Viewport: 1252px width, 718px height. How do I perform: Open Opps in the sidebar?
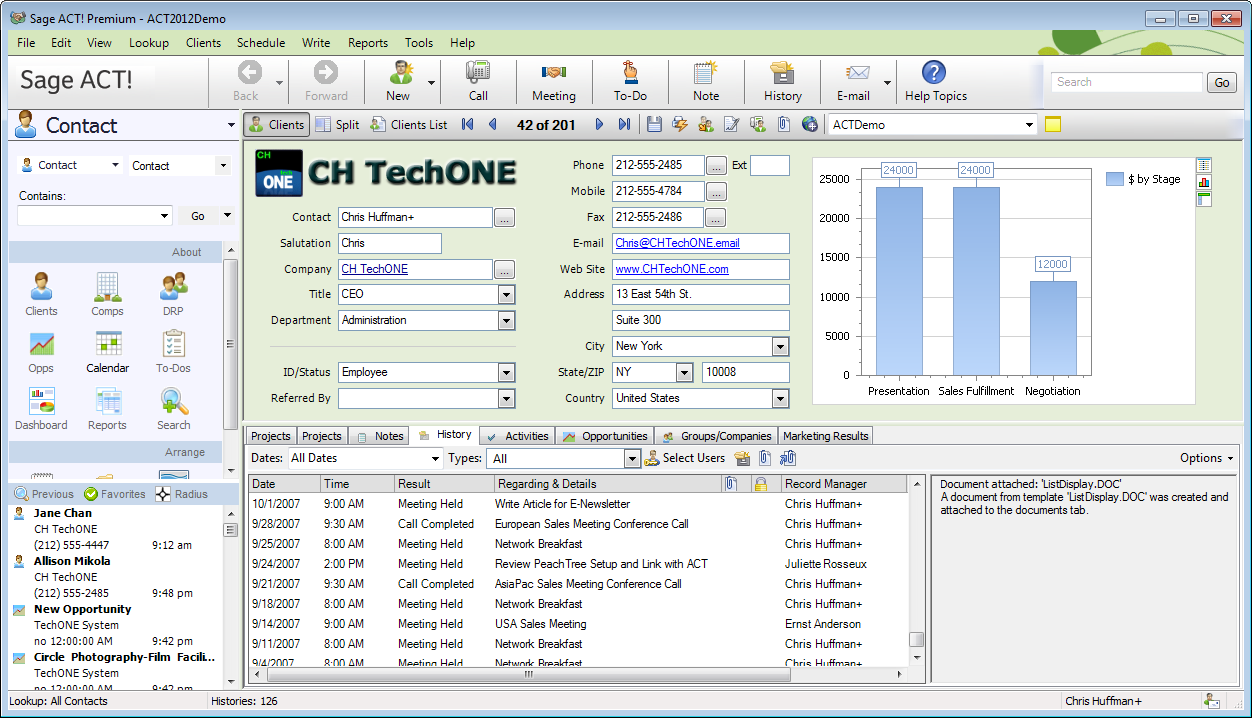pos(41,351)
